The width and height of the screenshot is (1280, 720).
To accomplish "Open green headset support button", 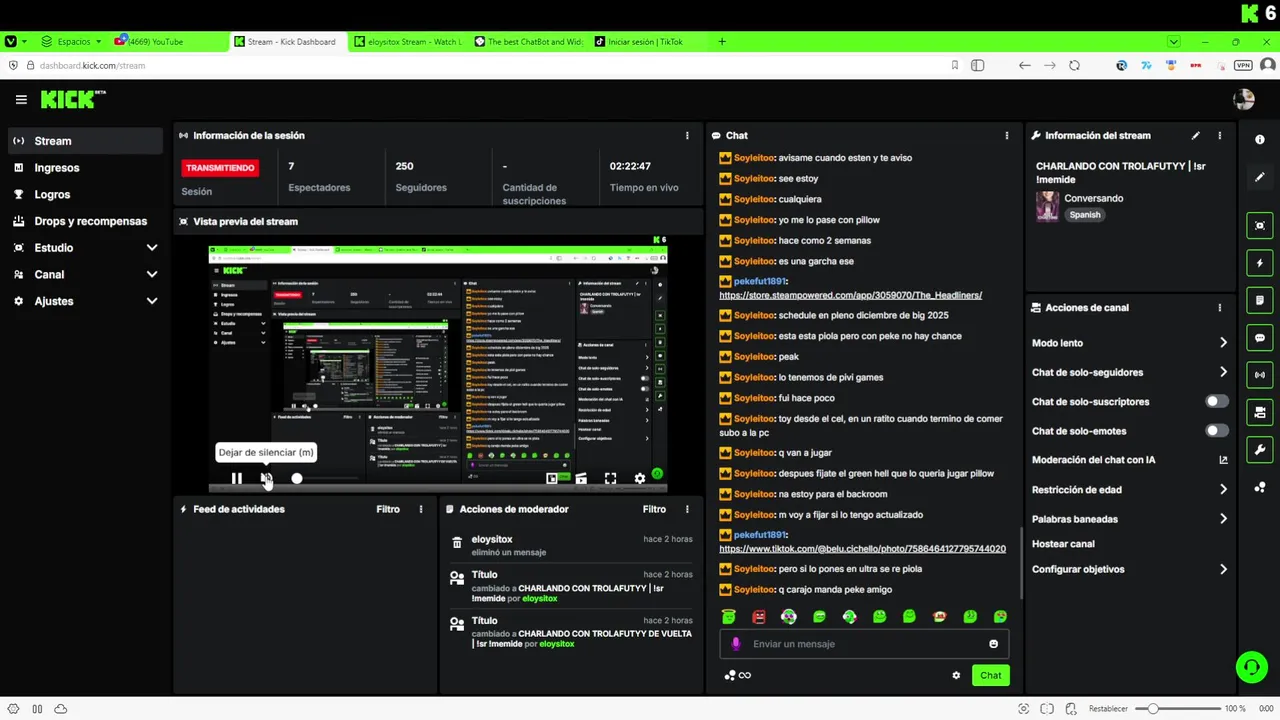I will tap(1251, 668).
